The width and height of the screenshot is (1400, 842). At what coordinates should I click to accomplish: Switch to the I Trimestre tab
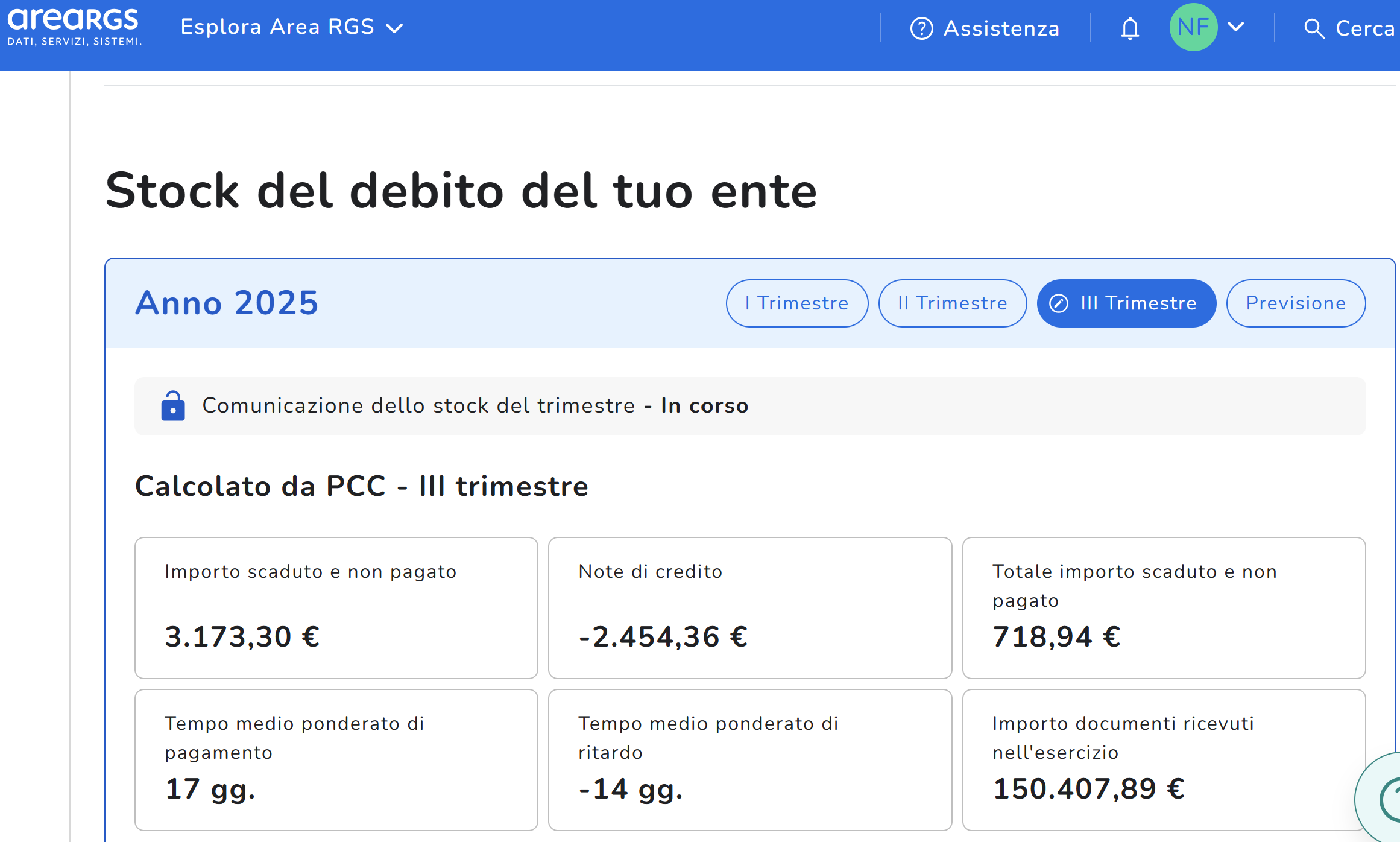(x=796, y=303)
